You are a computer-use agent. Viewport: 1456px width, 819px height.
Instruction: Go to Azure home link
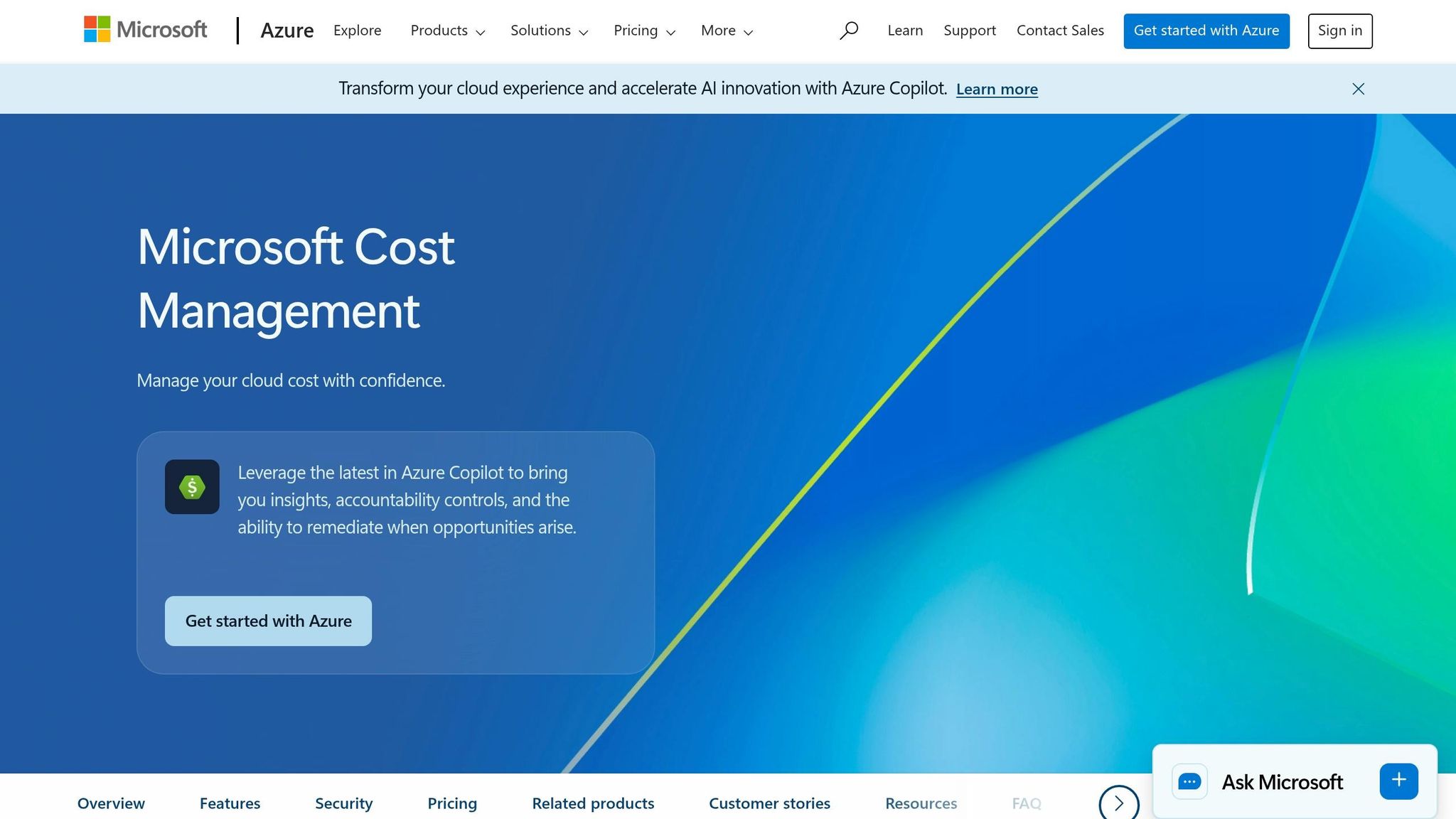click(x=287, y=31)
